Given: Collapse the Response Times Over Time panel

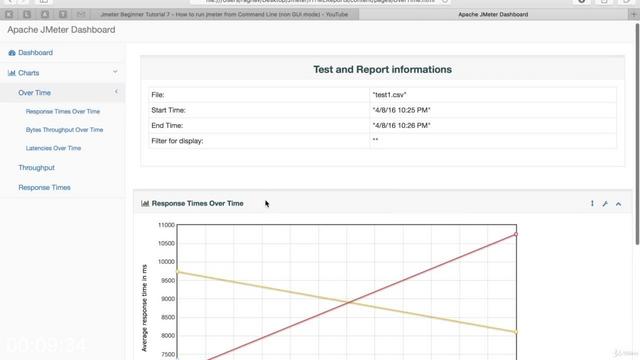Looking at the screenshot, I should [618, 204].
